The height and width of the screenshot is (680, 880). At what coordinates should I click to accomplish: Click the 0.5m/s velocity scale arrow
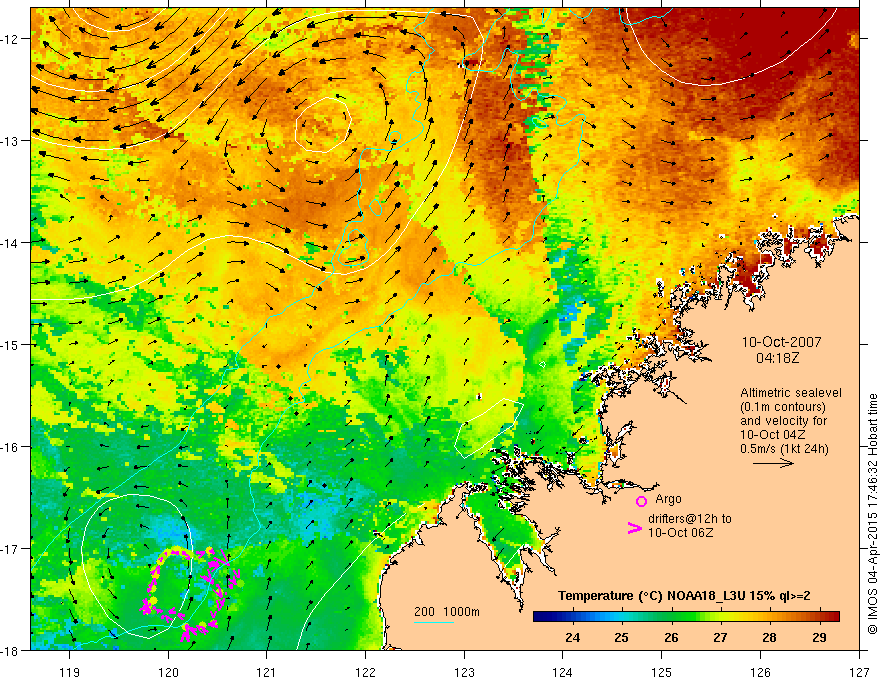click(x=773, y=463)
